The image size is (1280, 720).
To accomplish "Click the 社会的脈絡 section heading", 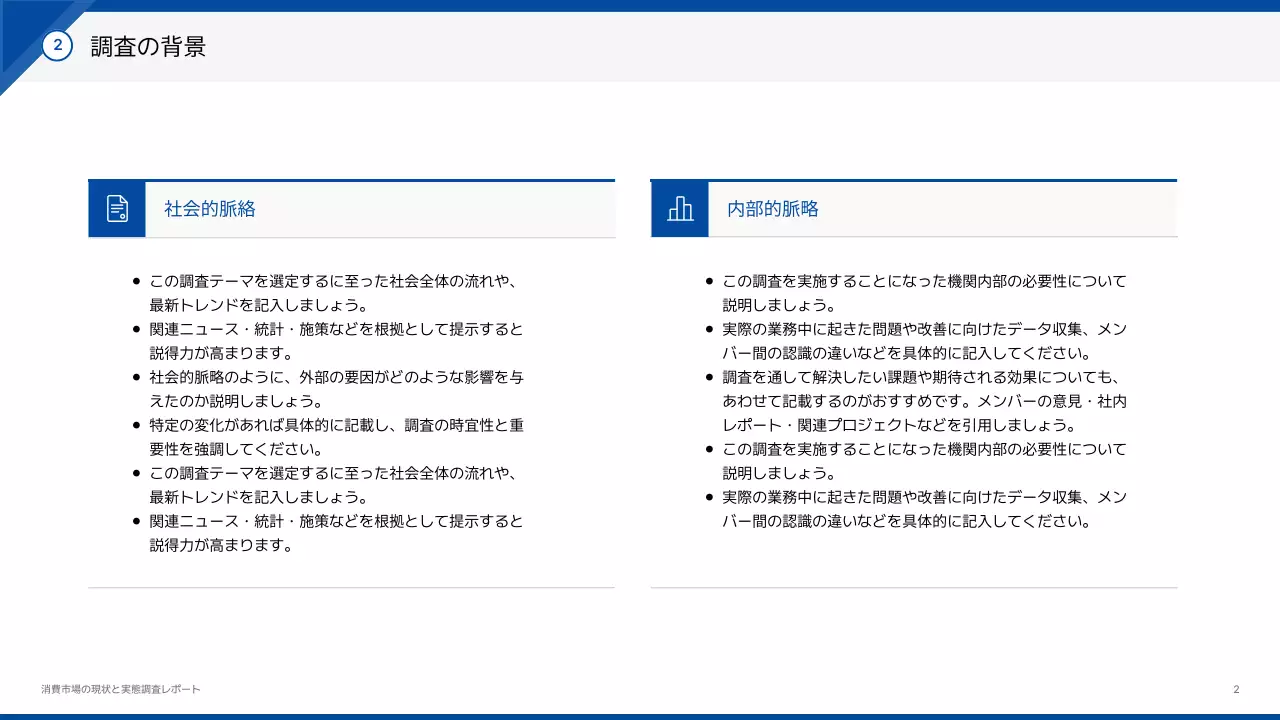I will [x=210, y=209].
